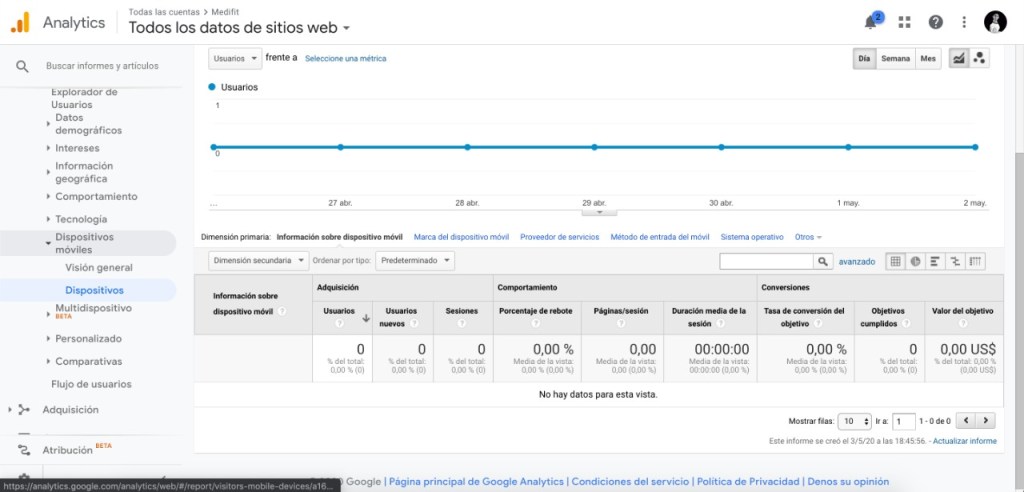Switch to data table view icon
Viewport: 1024px width, 492px height.
(895, 261)
